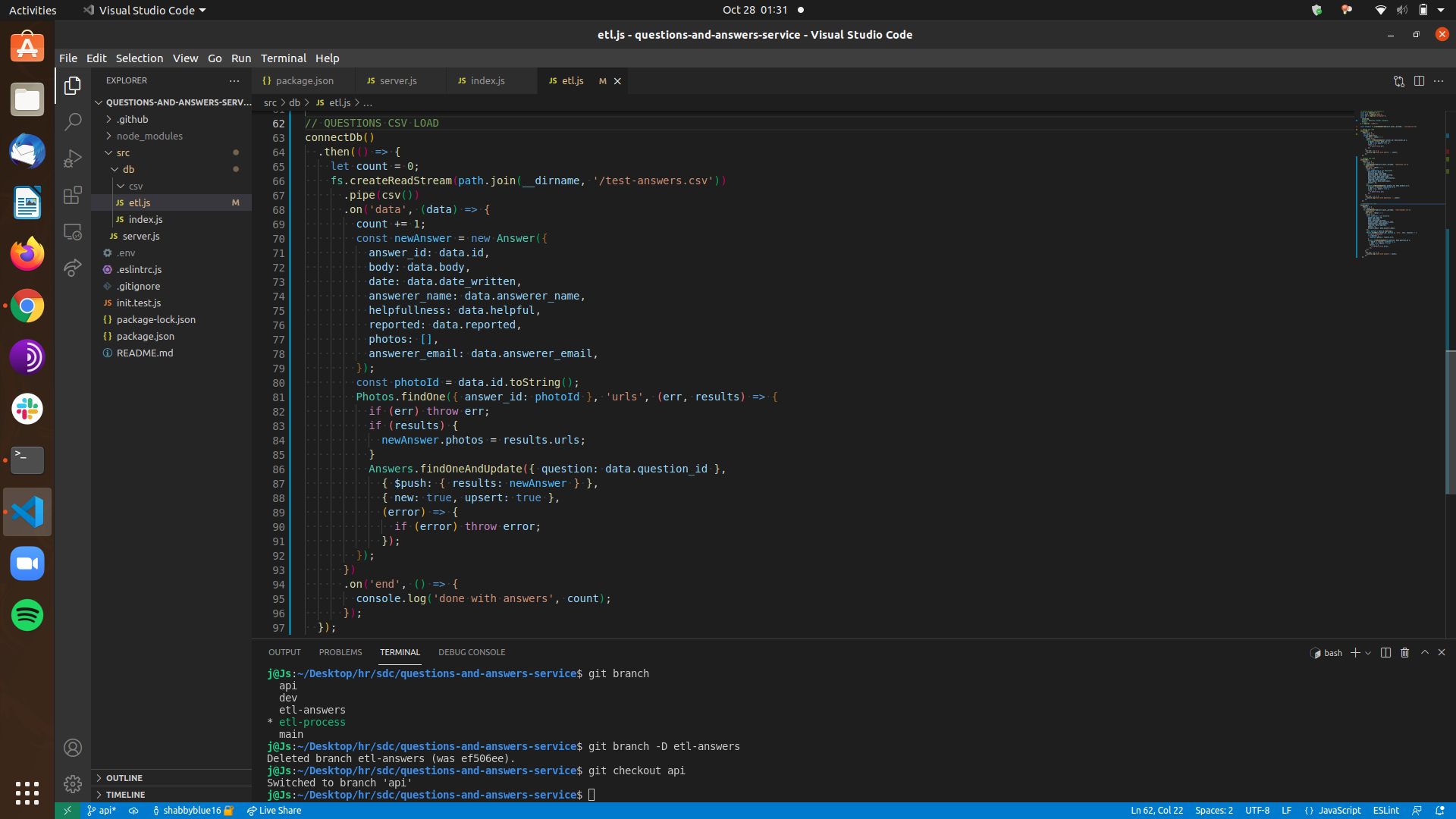The width and height of the screenshot is (1456, 819).
Task: Expand the TIMELINE section
Action: coord(172,795)
